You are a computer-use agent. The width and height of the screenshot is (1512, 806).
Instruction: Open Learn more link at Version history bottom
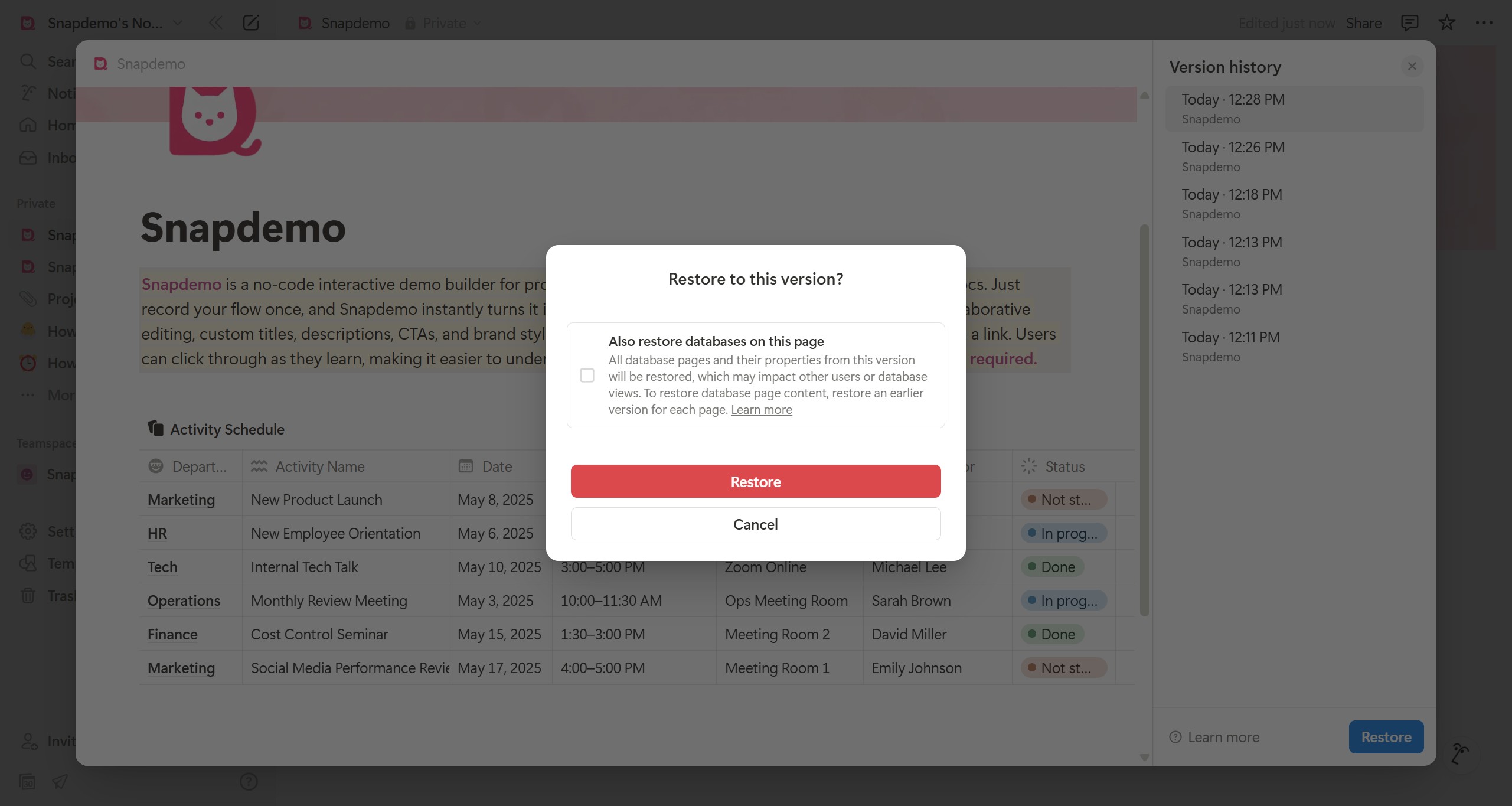click(x=1214, y=738)
